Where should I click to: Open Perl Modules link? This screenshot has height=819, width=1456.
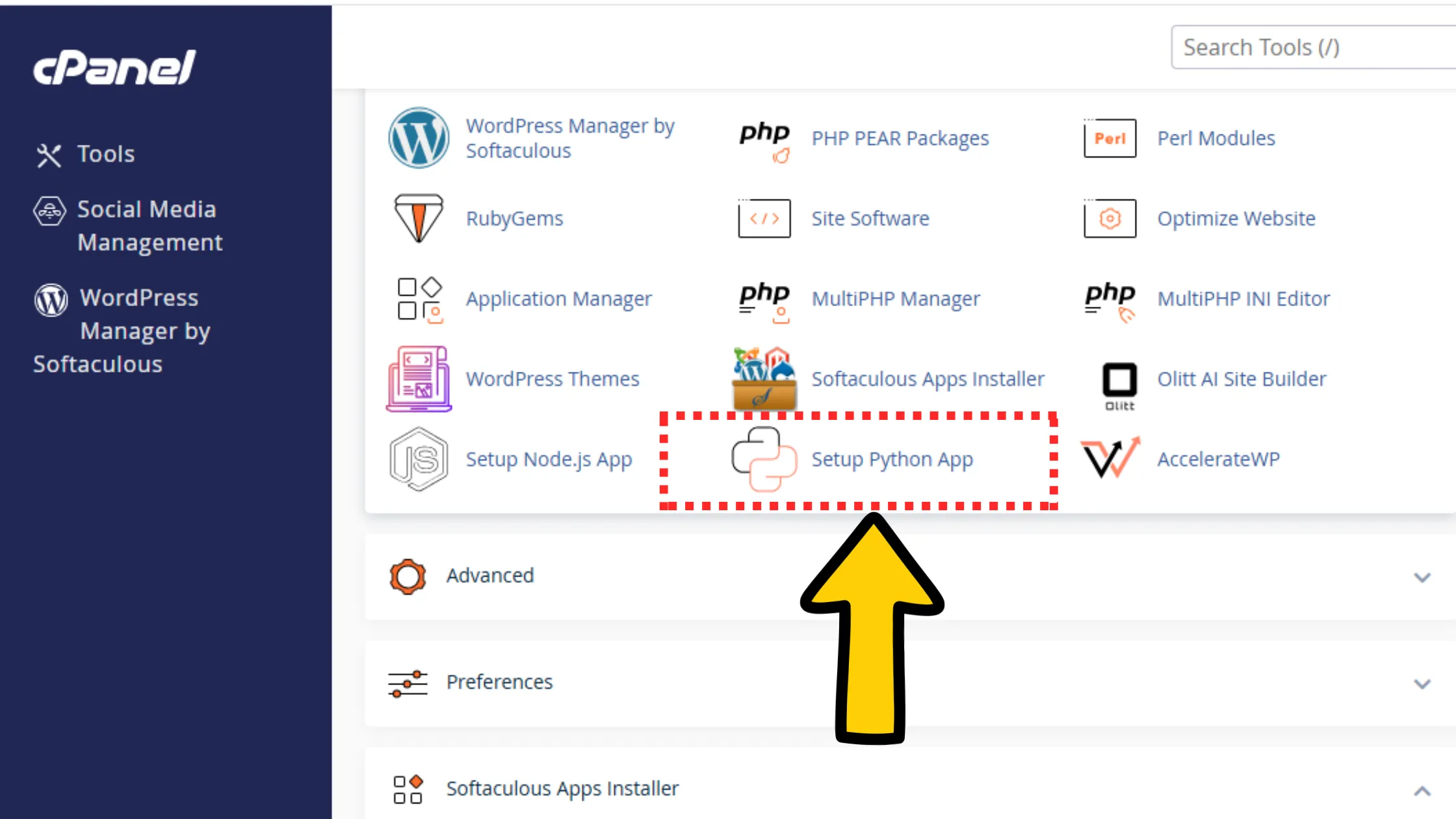[x=1216, y=138]
